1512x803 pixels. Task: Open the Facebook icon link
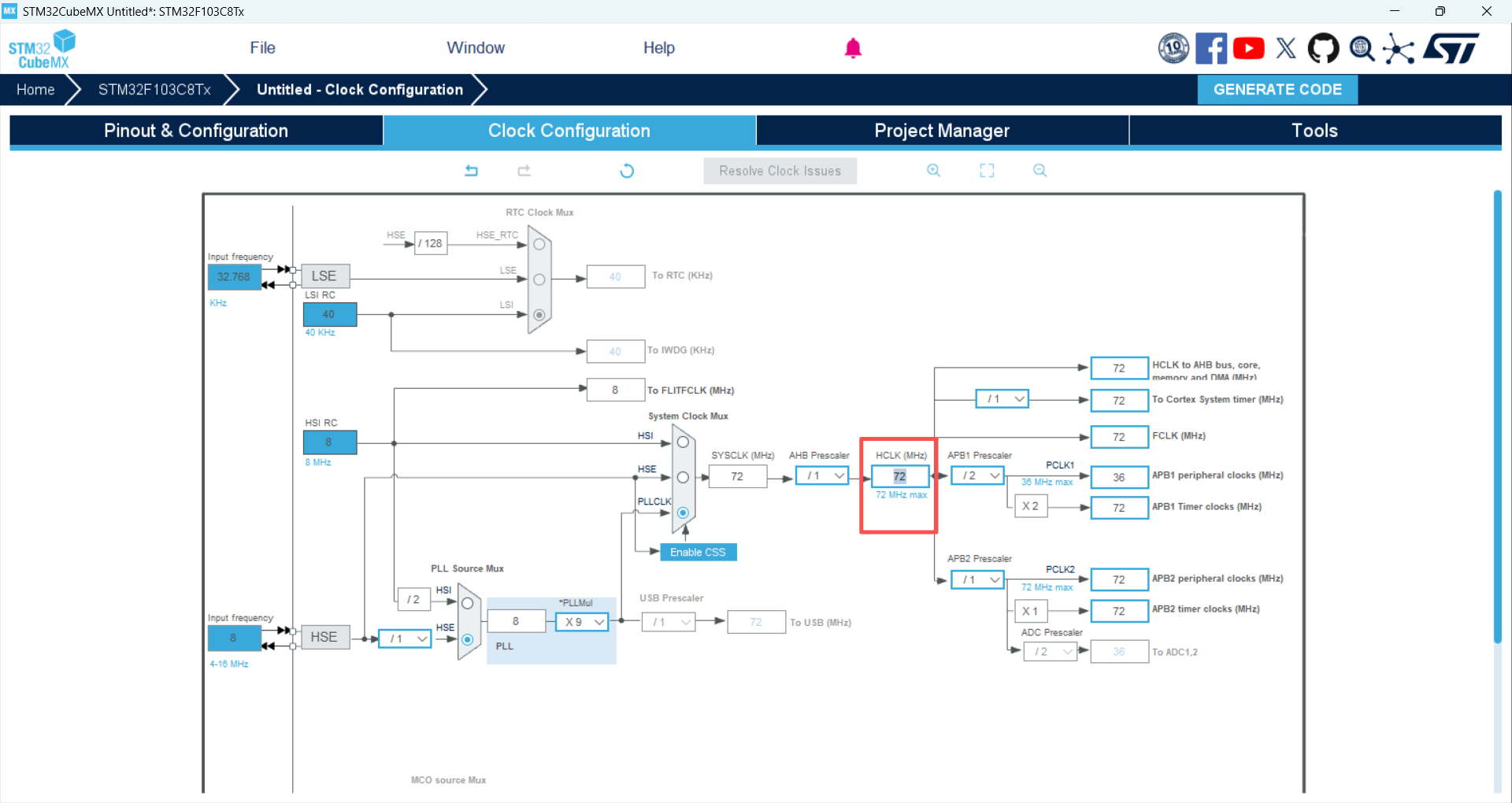click(1211, 48)
